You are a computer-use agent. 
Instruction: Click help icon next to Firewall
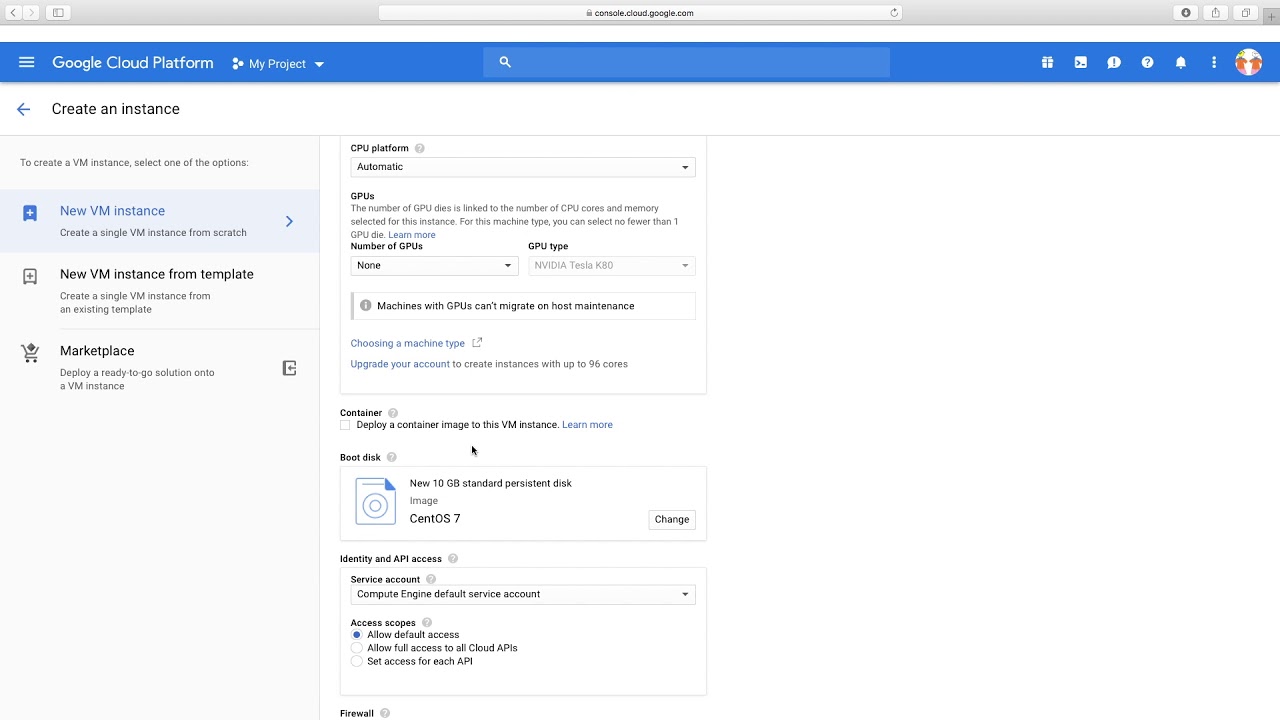384,713
